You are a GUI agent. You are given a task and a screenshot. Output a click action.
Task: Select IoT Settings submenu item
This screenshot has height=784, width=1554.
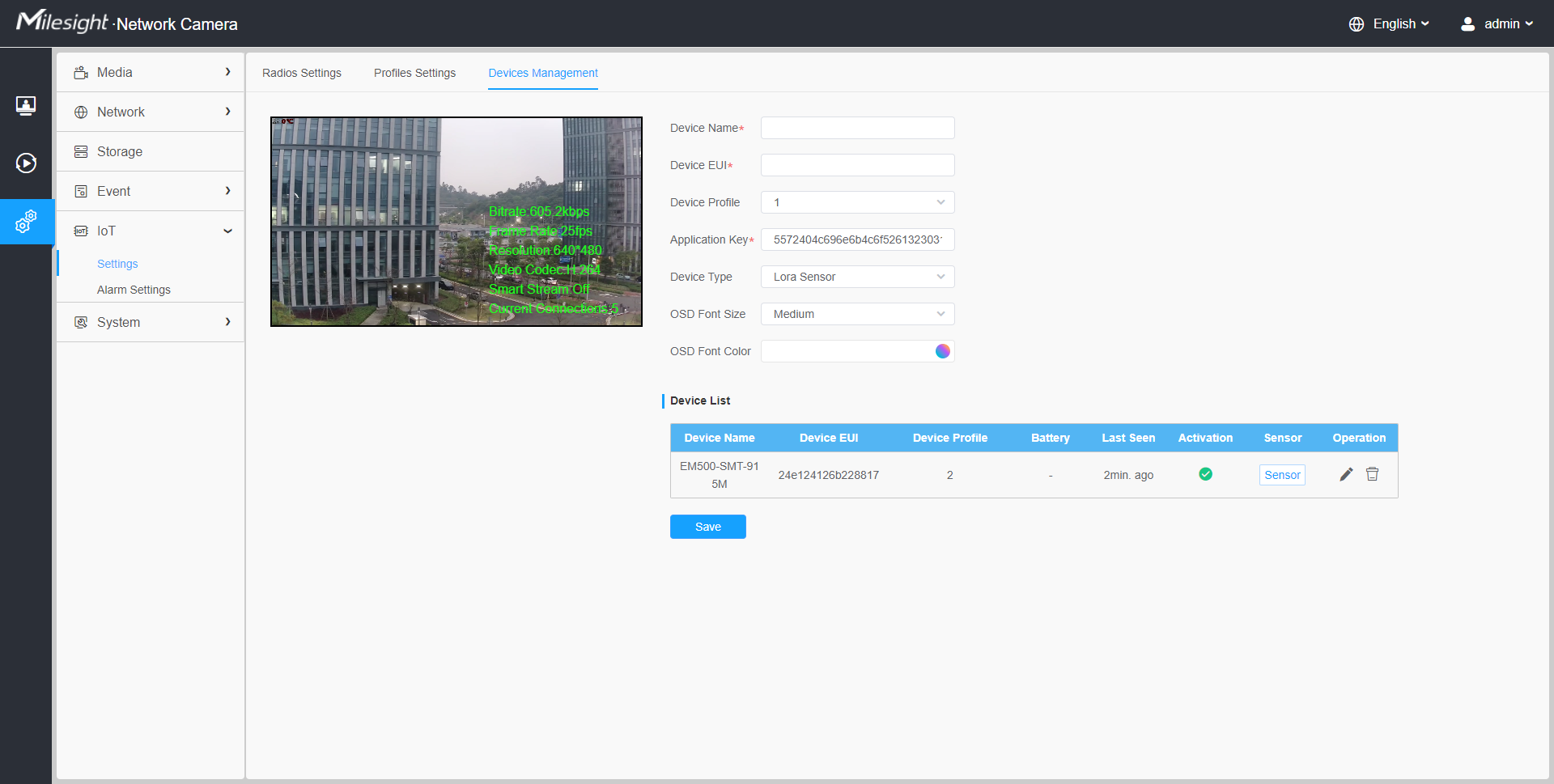point(117,264)
